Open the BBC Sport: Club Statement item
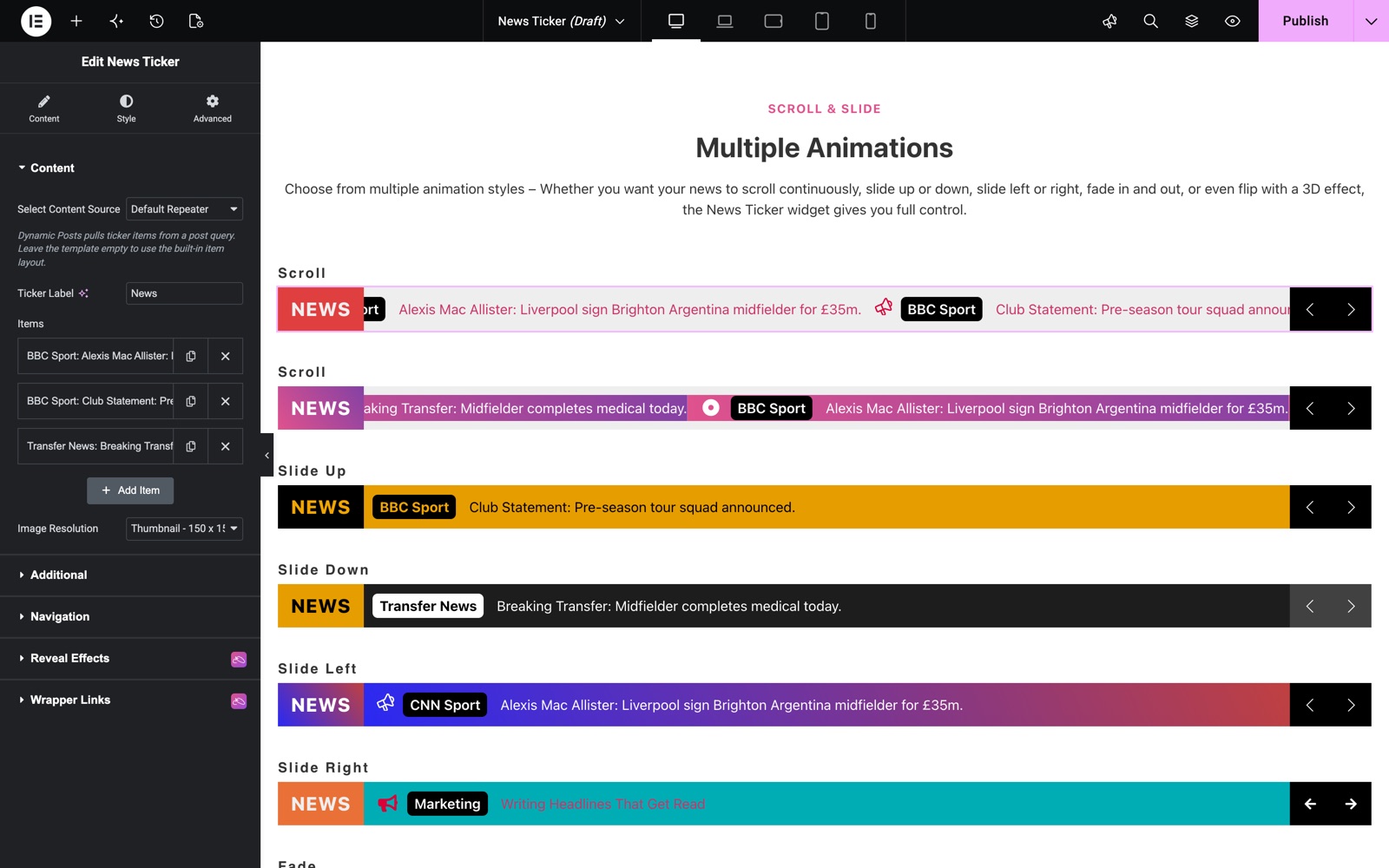 click(95, 401)
